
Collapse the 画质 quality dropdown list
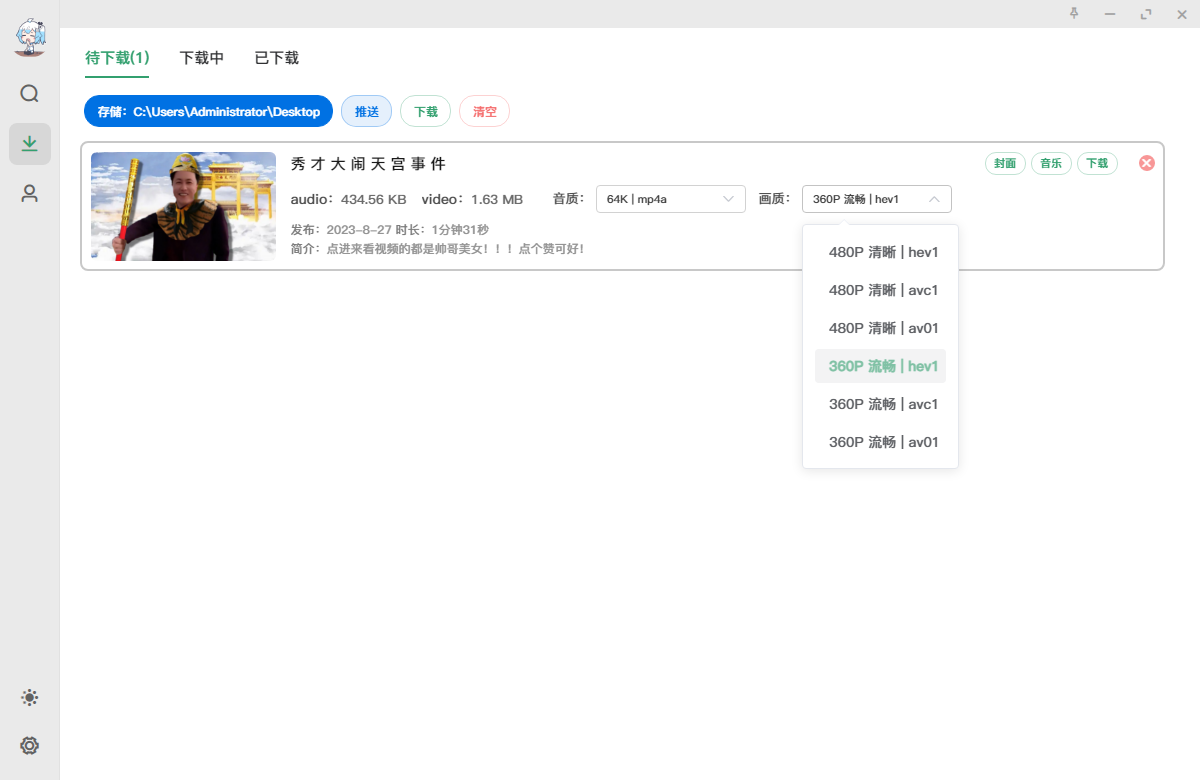876,199
